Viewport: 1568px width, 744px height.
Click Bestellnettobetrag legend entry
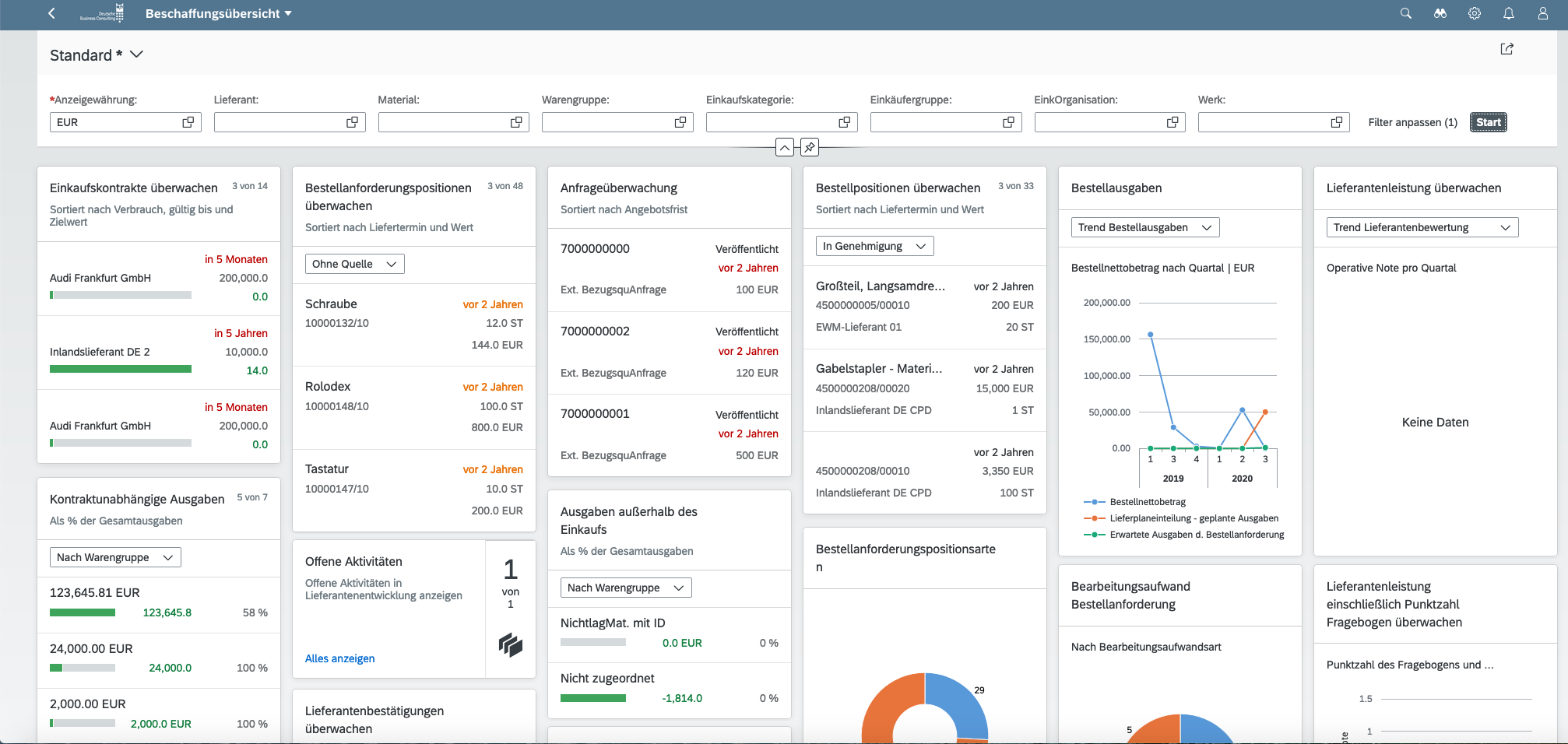(x=1135, y=502)
